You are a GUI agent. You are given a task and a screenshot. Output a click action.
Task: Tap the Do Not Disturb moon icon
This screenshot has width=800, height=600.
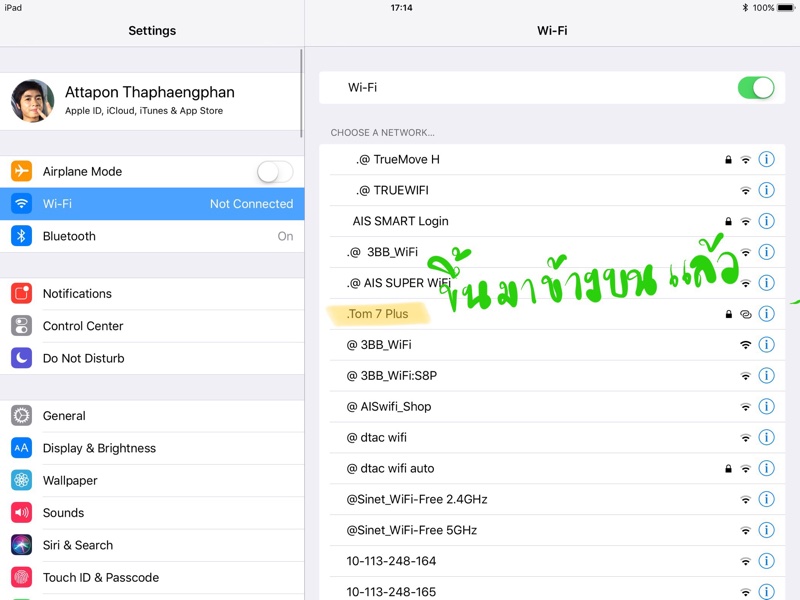(21, 358)
